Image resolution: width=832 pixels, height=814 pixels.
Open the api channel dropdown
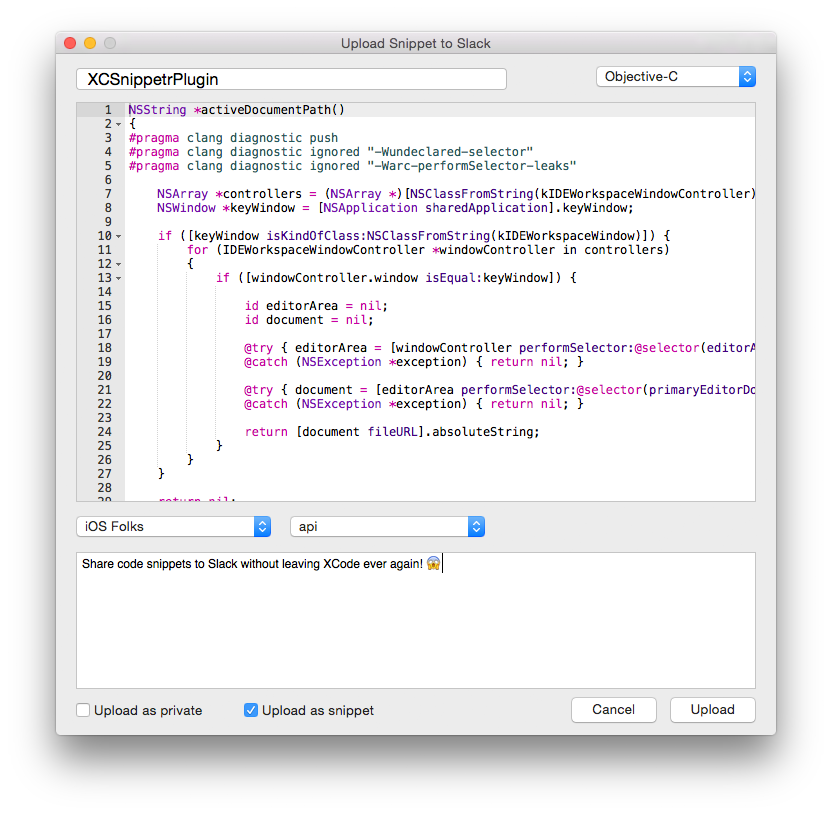click(x=387, y=526)
